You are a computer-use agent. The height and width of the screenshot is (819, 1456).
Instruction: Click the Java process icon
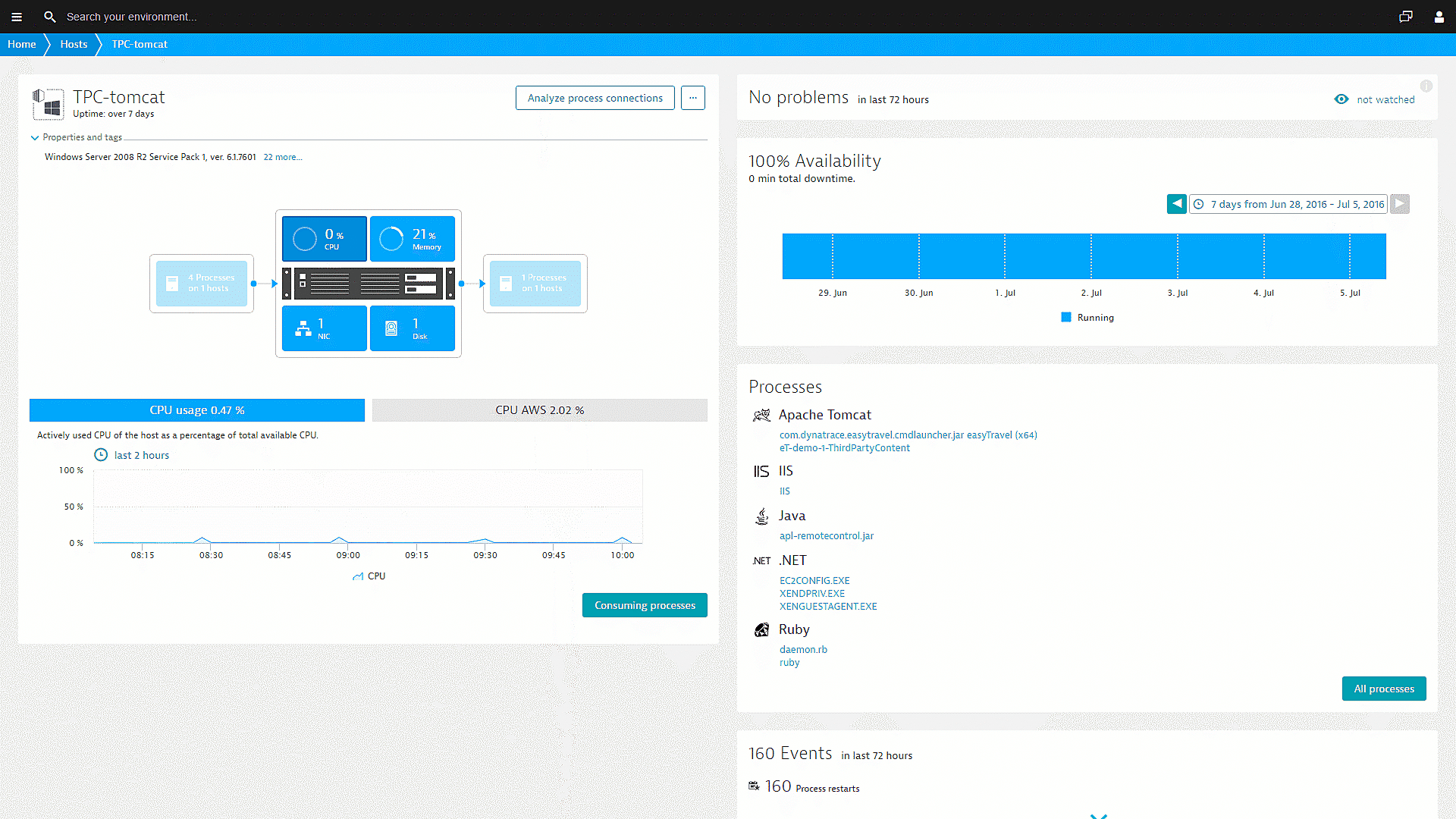(761, 515)
